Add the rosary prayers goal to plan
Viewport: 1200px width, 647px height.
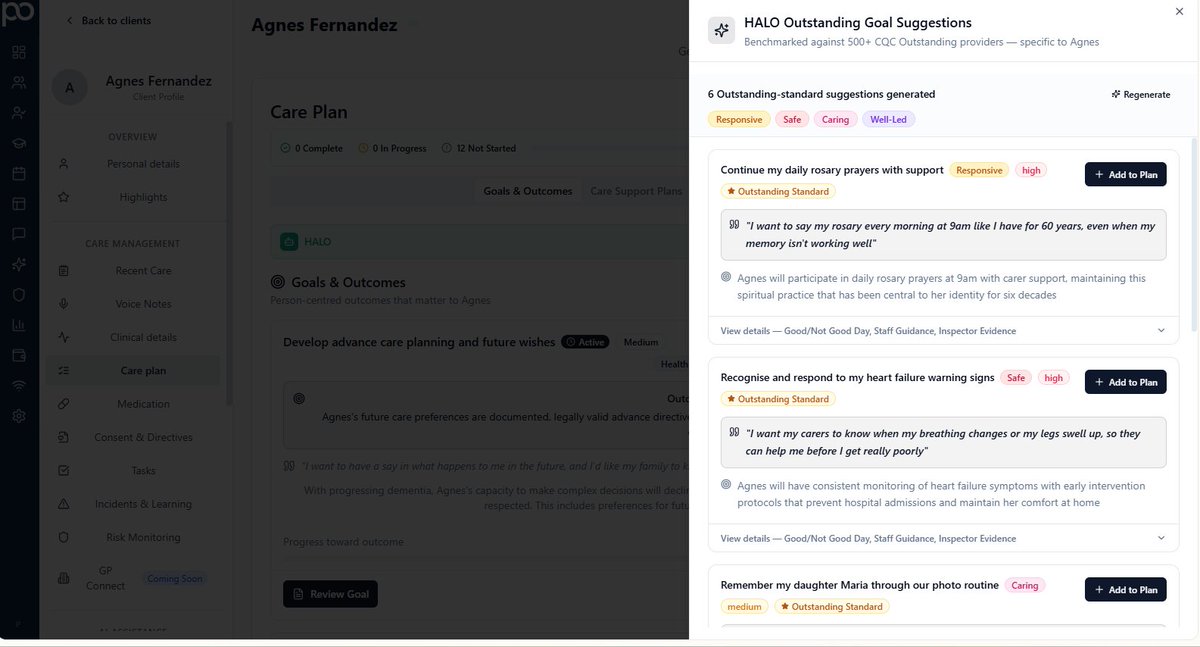point(1125,174)
